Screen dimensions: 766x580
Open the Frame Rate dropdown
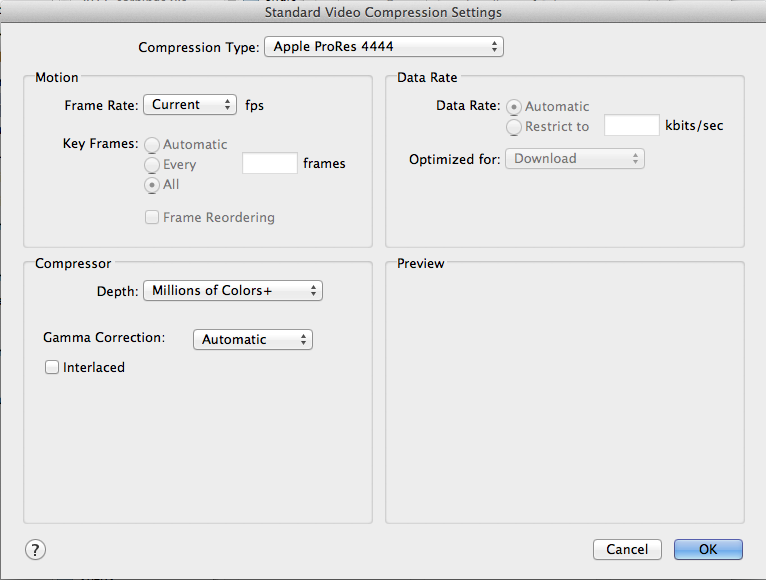[x=190, y=105]
